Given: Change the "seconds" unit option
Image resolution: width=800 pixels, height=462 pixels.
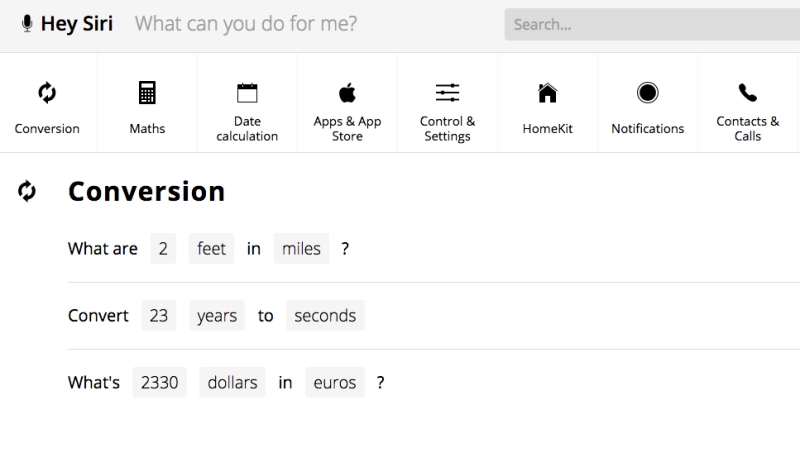Looking at the screenshot, I should pyautogui.click(x=325, y=316).
